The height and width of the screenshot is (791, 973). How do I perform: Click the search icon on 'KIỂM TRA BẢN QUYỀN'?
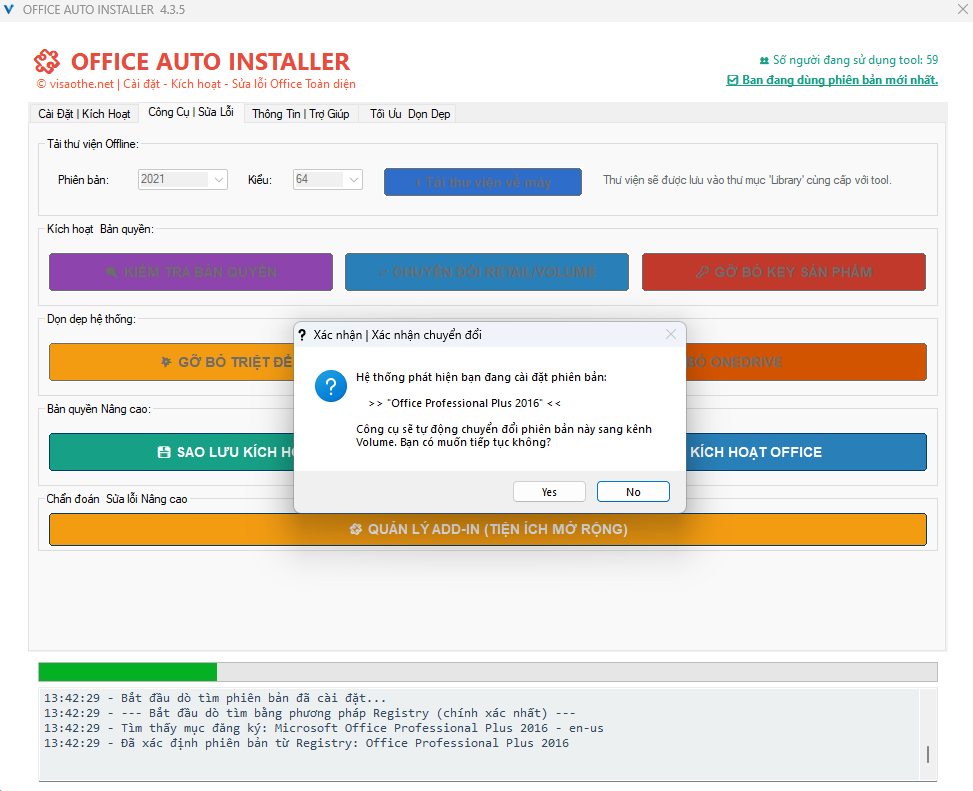coord(112,272)
